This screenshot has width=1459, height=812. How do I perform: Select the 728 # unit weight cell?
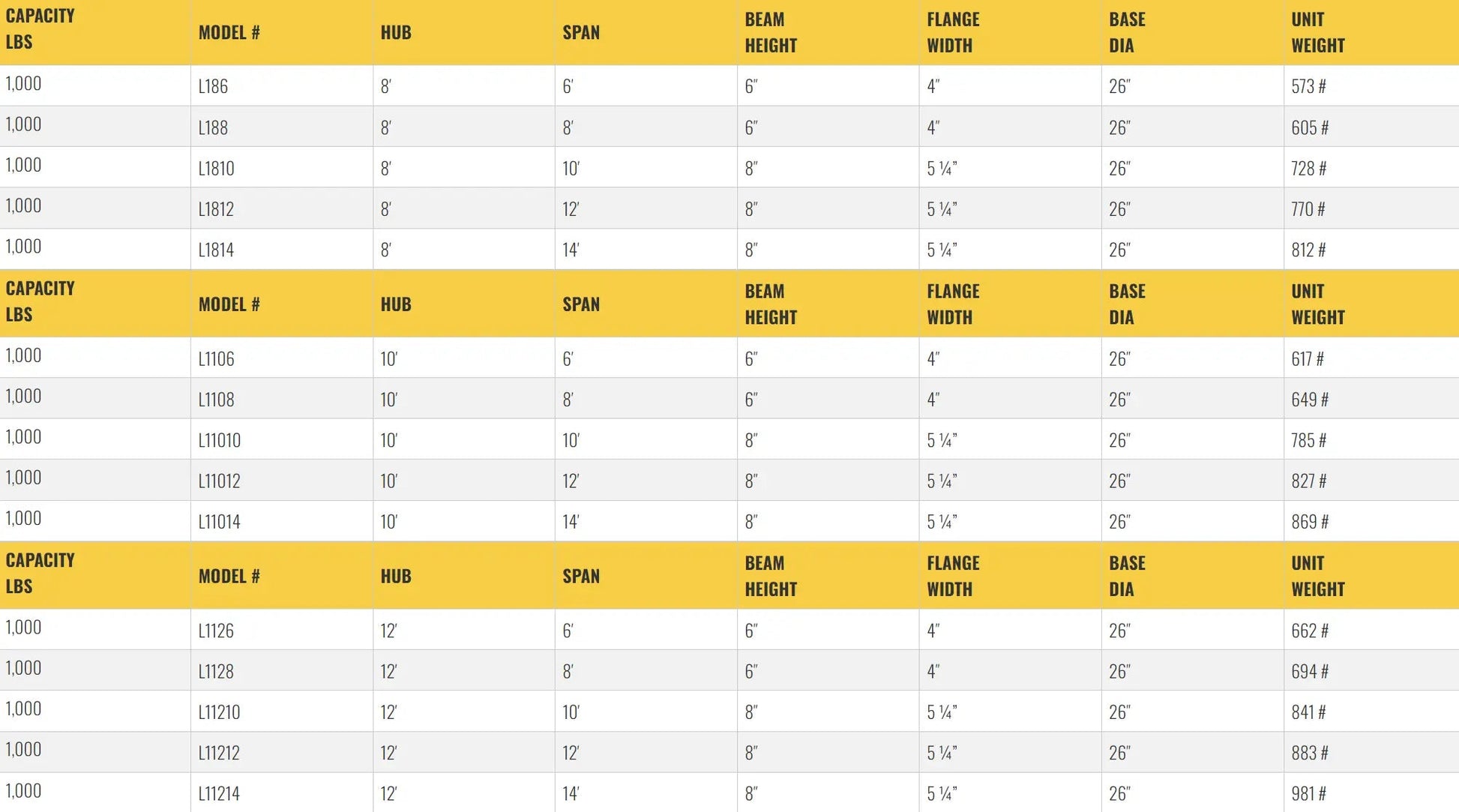click(1308, 168)
